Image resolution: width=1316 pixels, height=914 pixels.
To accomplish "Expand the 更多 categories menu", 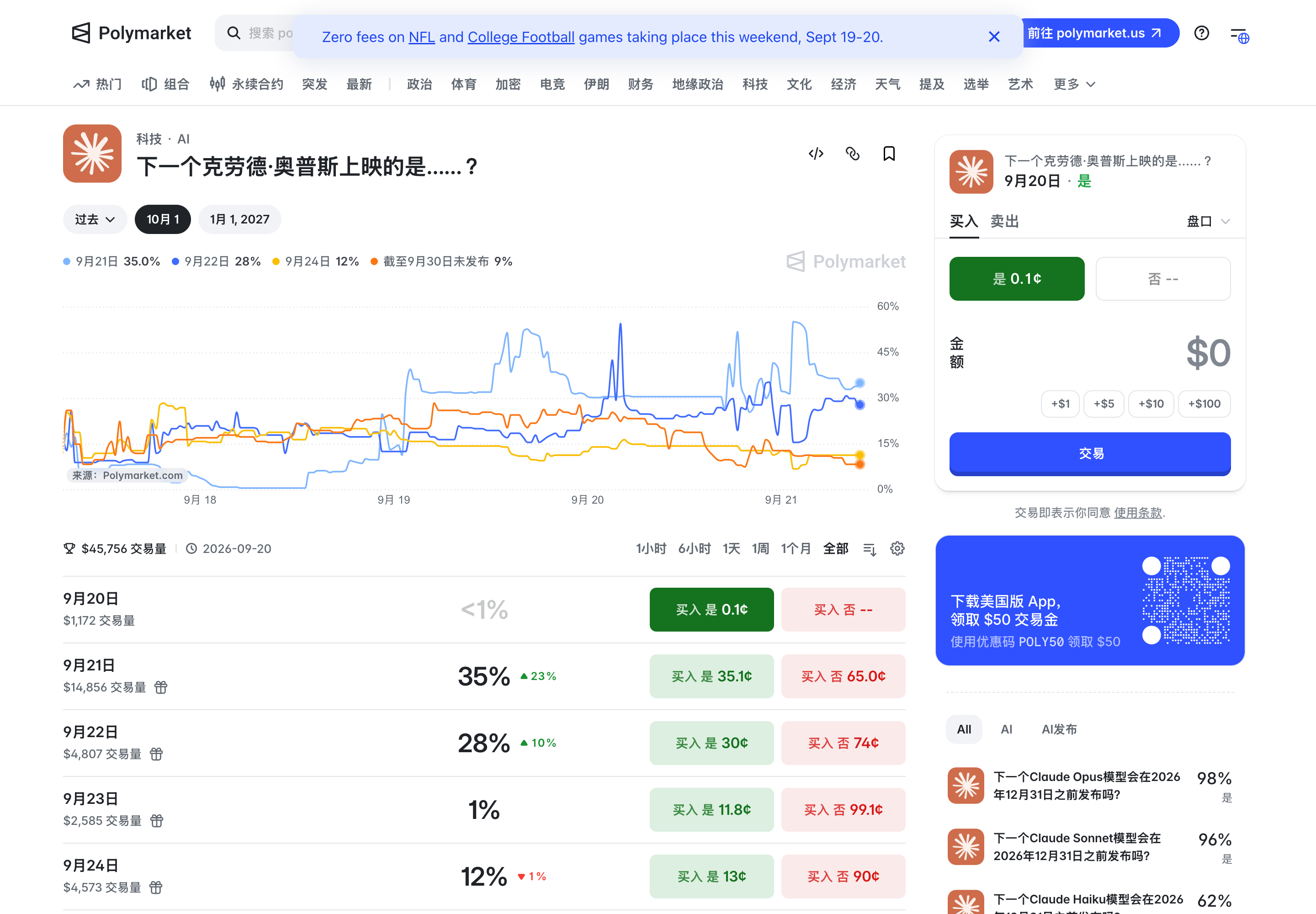I will 1074,84.
